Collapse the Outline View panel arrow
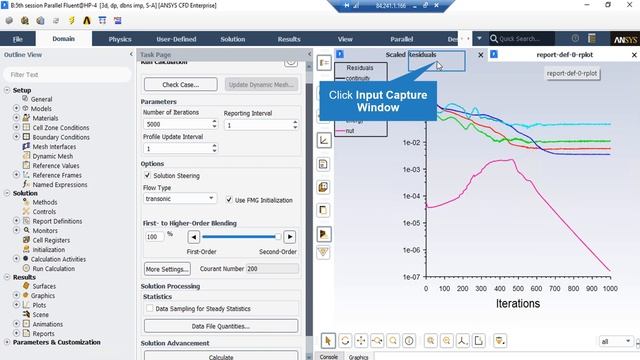This screenshot has width=640, height=360. (x=131, y=54)
